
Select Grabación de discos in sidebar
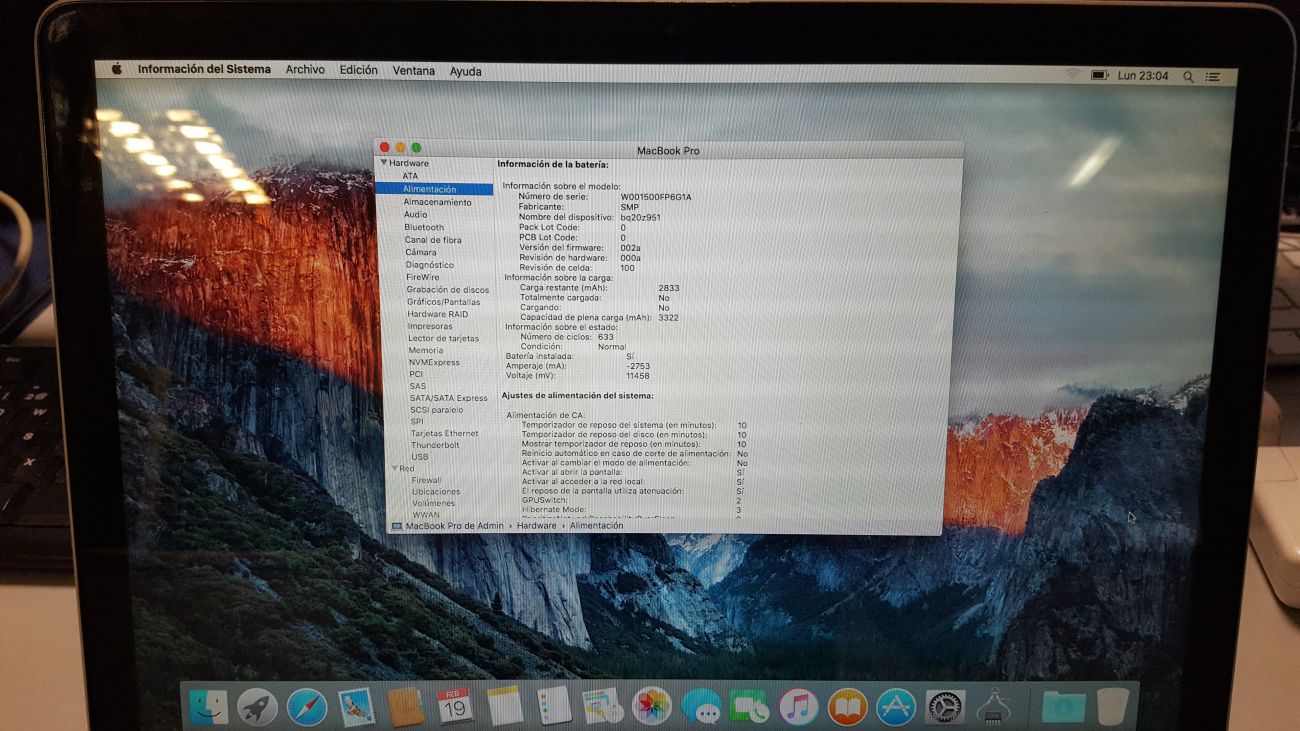448,290
